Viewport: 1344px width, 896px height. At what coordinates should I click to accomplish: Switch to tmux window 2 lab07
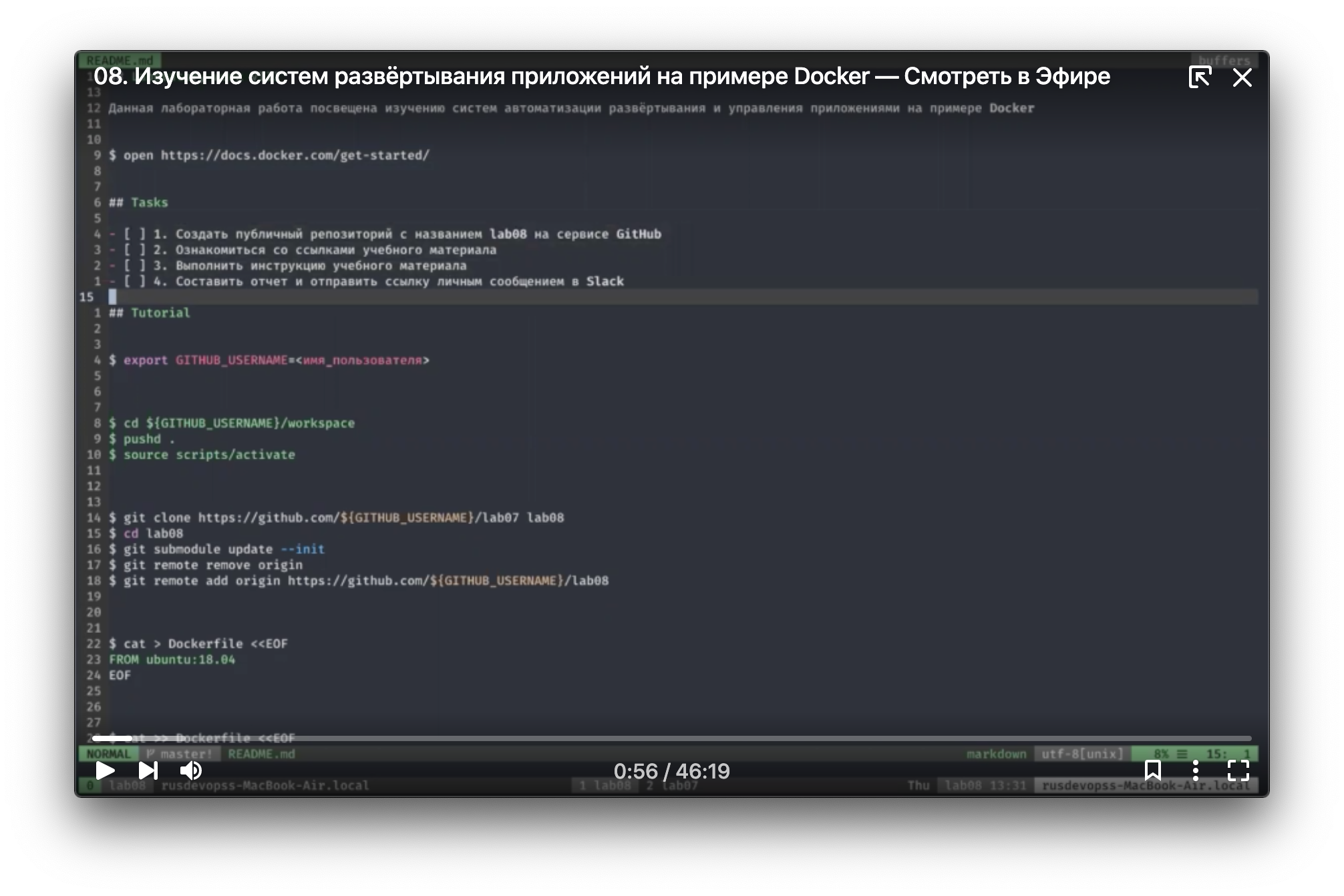[672, 786]
